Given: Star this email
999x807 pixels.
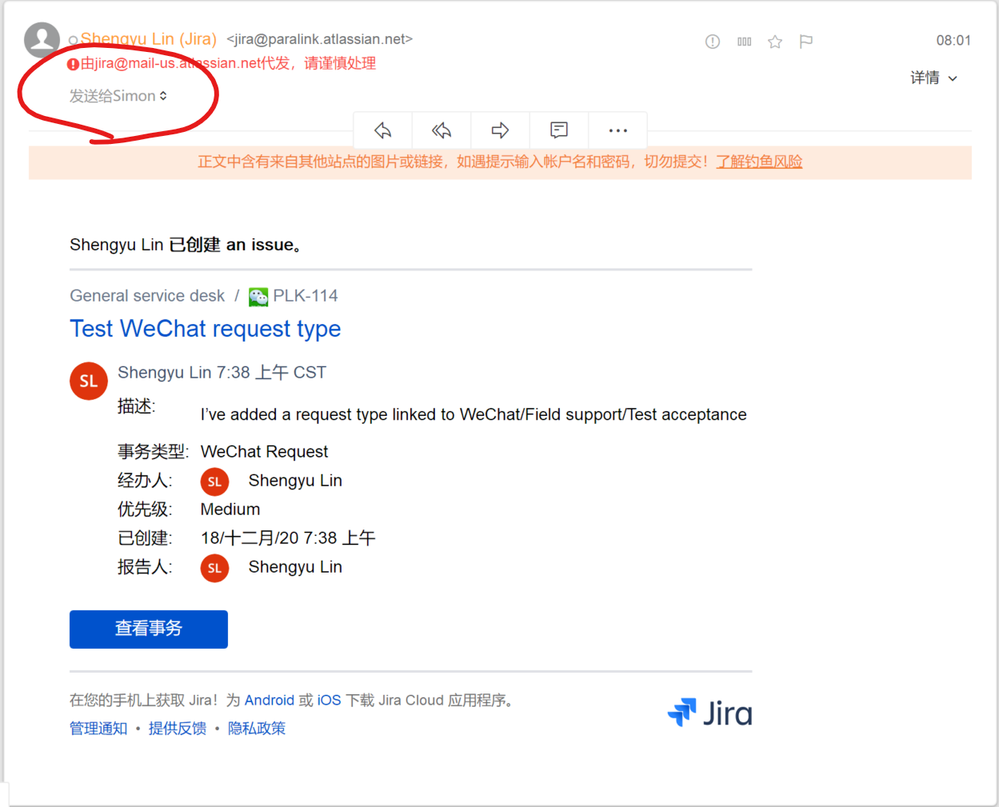Looking at the screenshot, I should click(x=775, y=42).
